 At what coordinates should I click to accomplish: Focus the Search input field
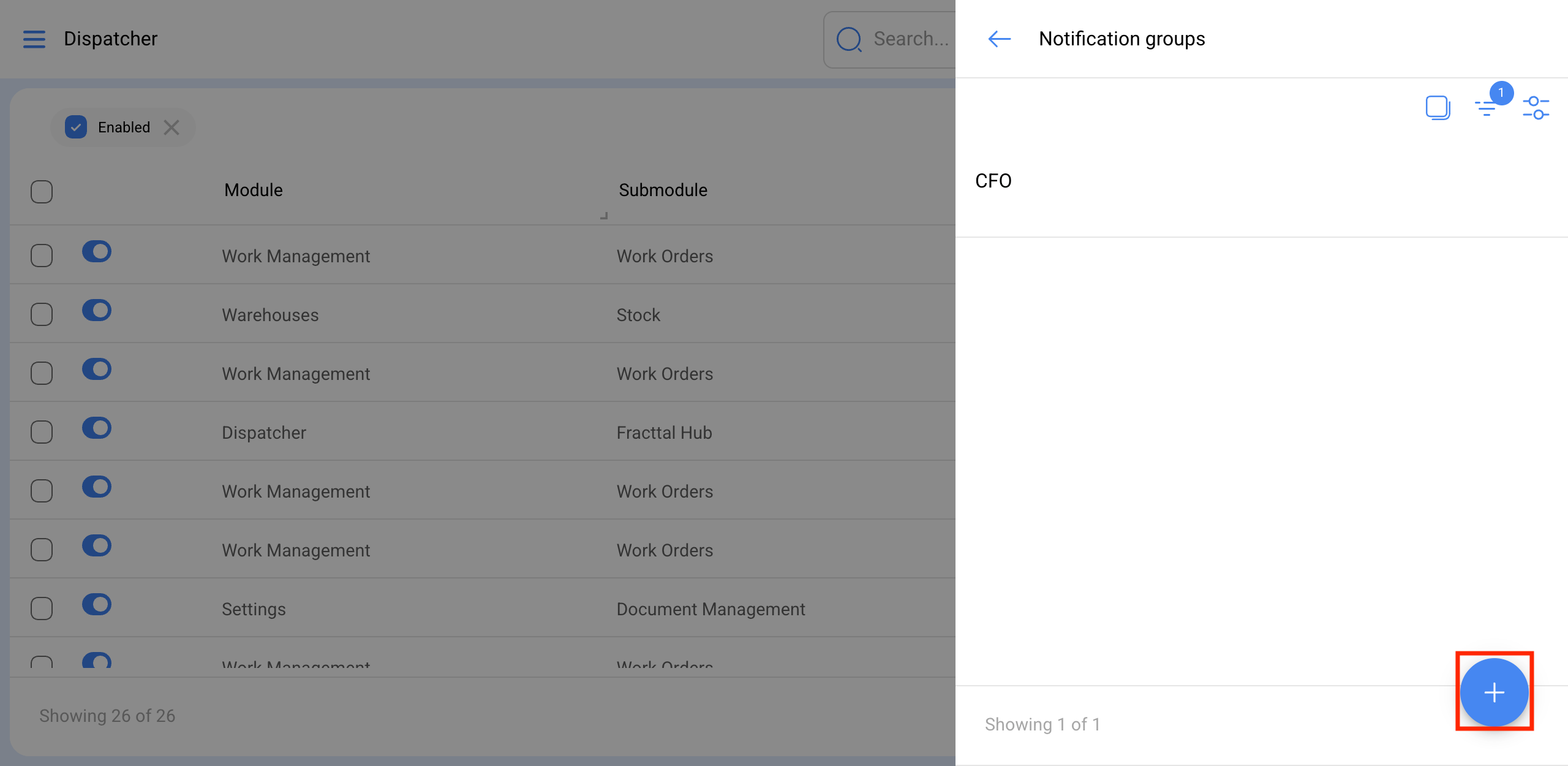click(890, 39)
